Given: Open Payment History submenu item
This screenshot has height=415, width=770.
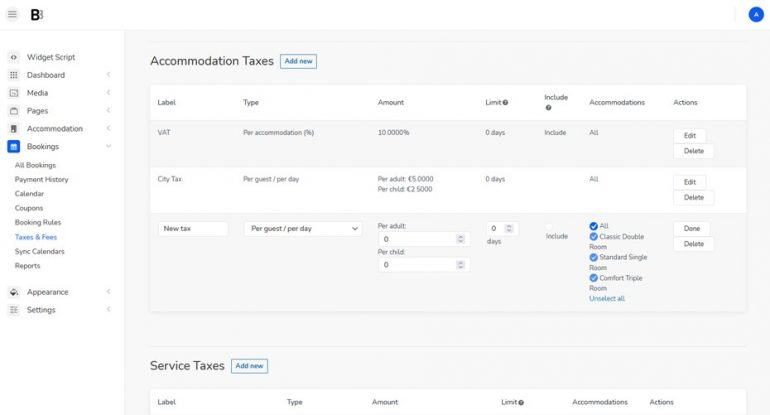Looking at the screenshot, I should [42, 180].
